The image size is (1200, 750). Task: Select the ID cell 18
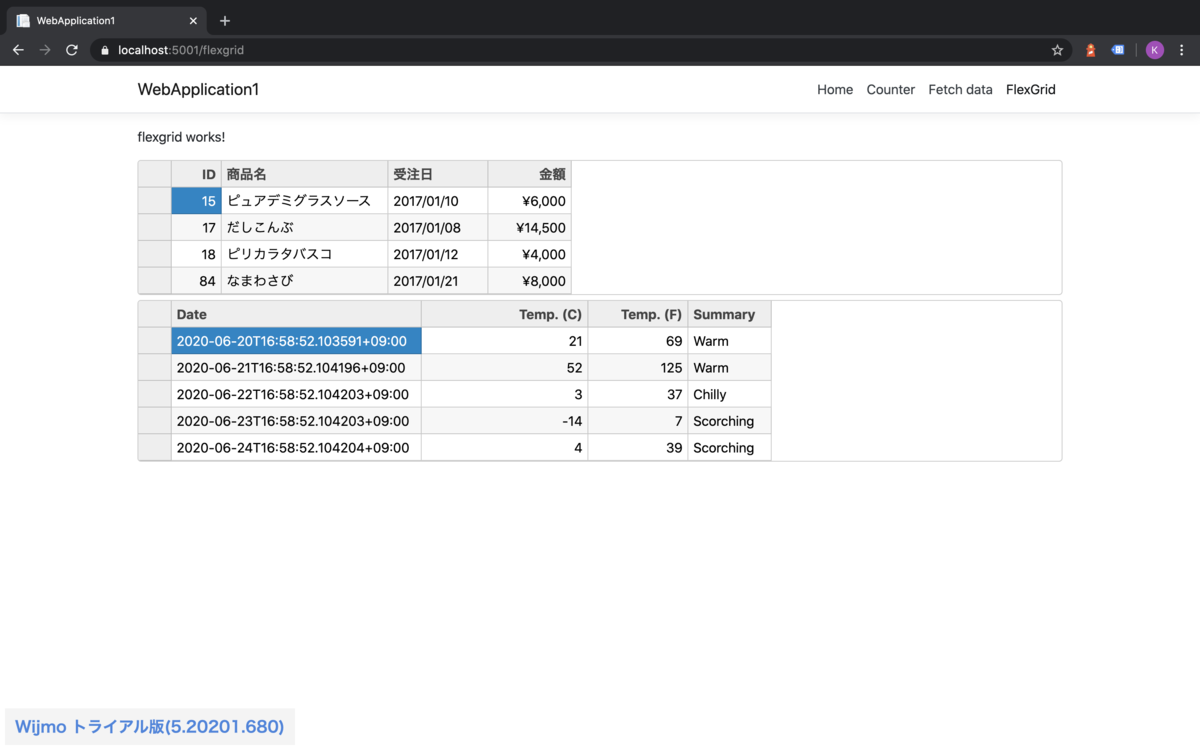coord(196,254)
